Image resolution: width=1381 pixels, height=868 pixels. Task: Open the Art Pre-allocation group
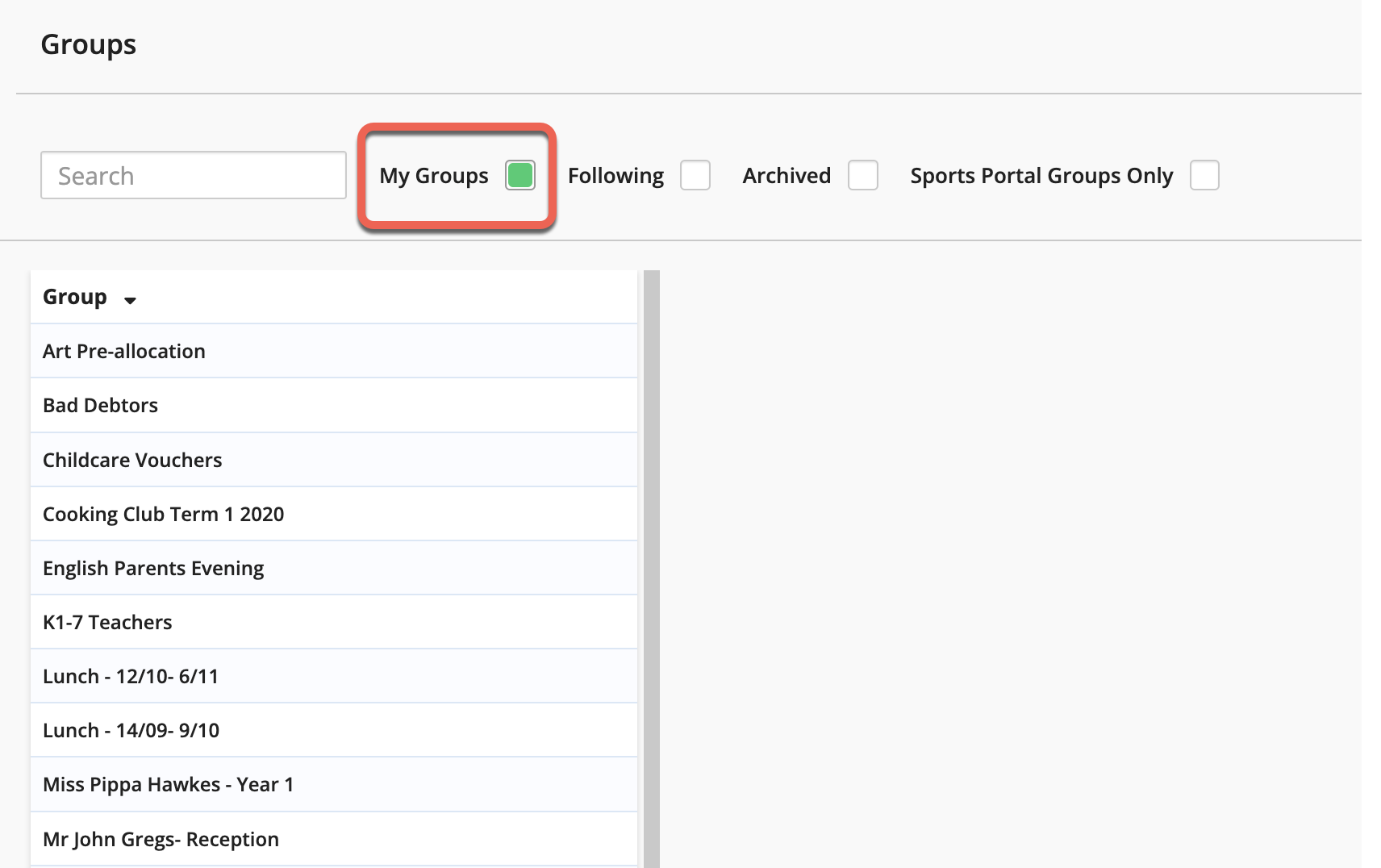point(334,351)
